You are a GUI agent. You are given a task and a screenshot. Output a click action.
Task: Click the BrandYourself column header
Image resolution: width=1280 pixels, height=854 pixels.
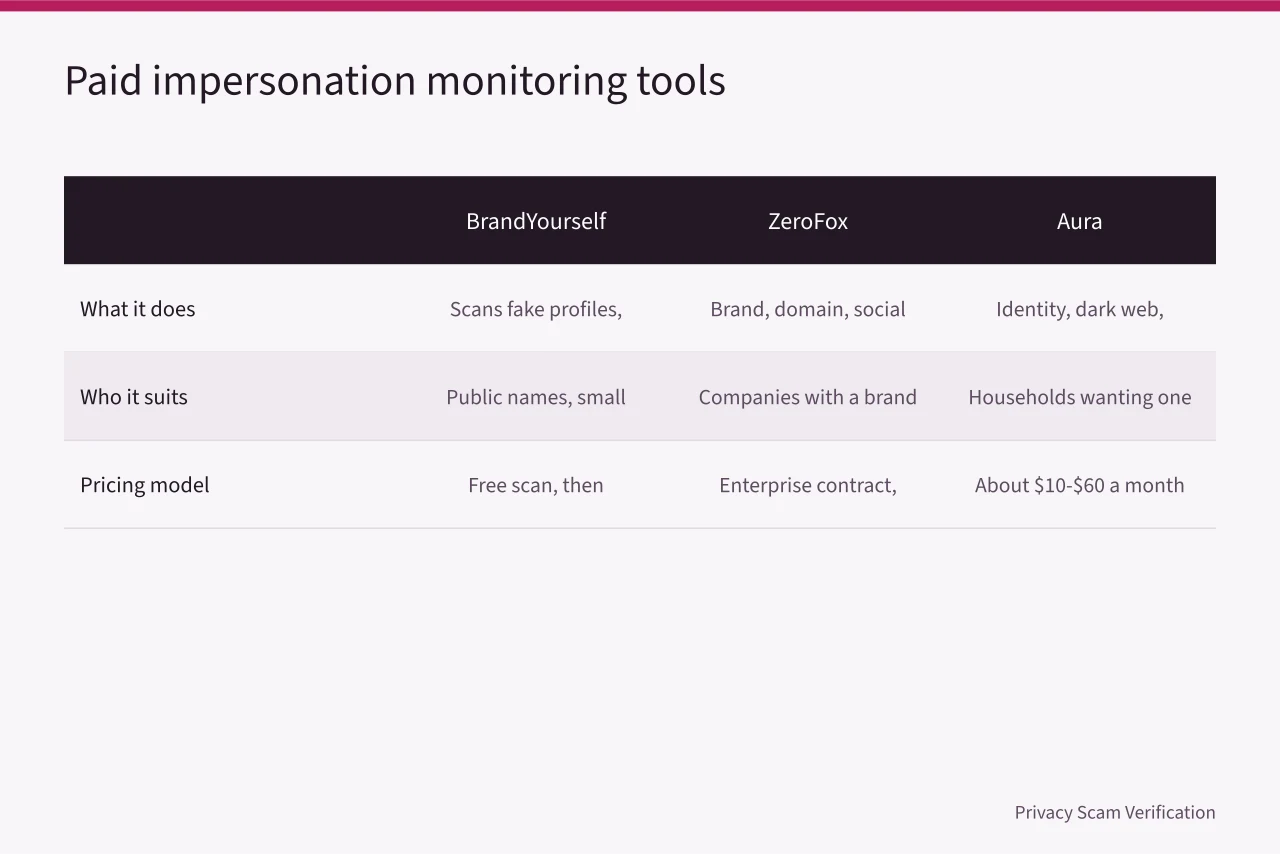[x=536, y=221]
